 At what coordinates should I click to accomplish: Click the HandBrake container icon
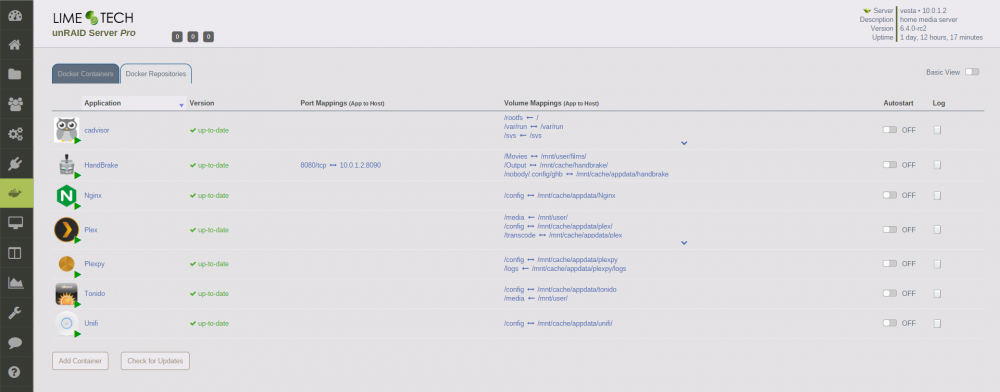67,165
